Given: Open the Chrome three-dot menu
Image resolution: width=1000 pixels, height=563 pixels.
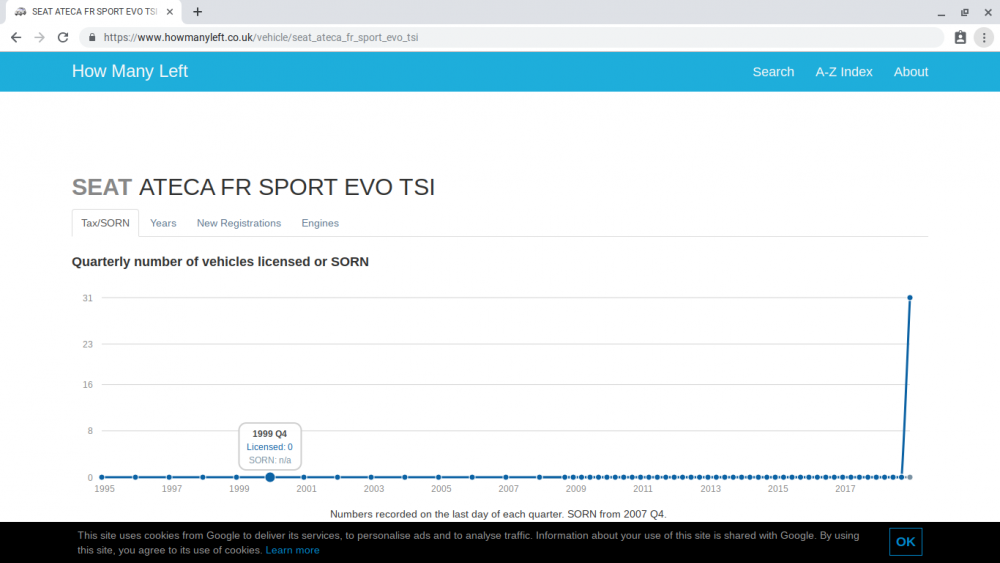Looking at the screenshot, I should (x=984, y=38).
